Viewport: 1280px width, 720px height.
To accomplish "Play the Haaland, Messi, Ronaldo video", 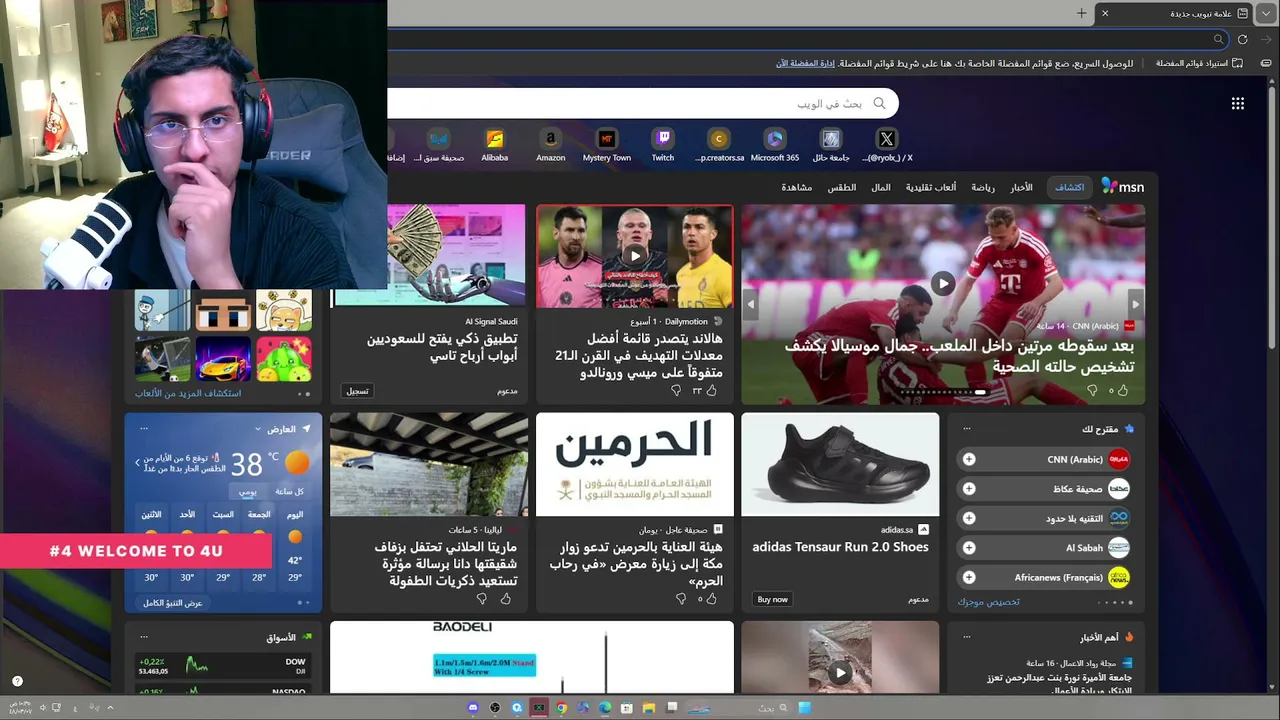I will click(634, 256).
